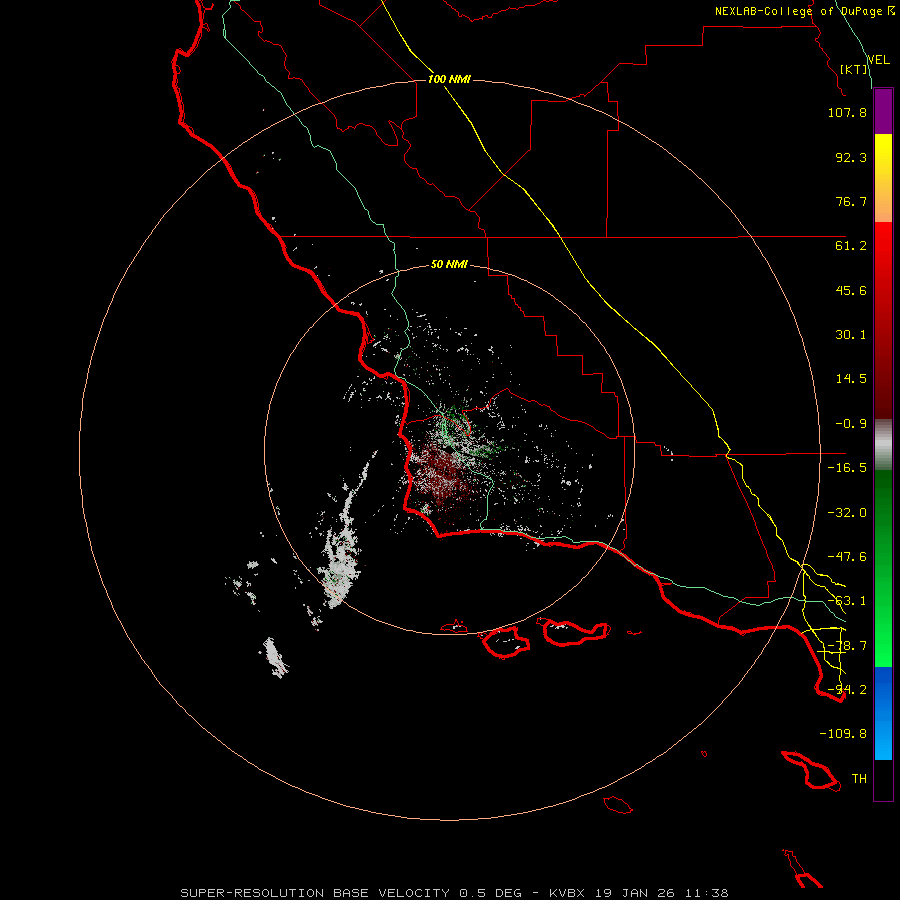
Task: Click the 100 NMI range ring label
Action: point(449,79)
